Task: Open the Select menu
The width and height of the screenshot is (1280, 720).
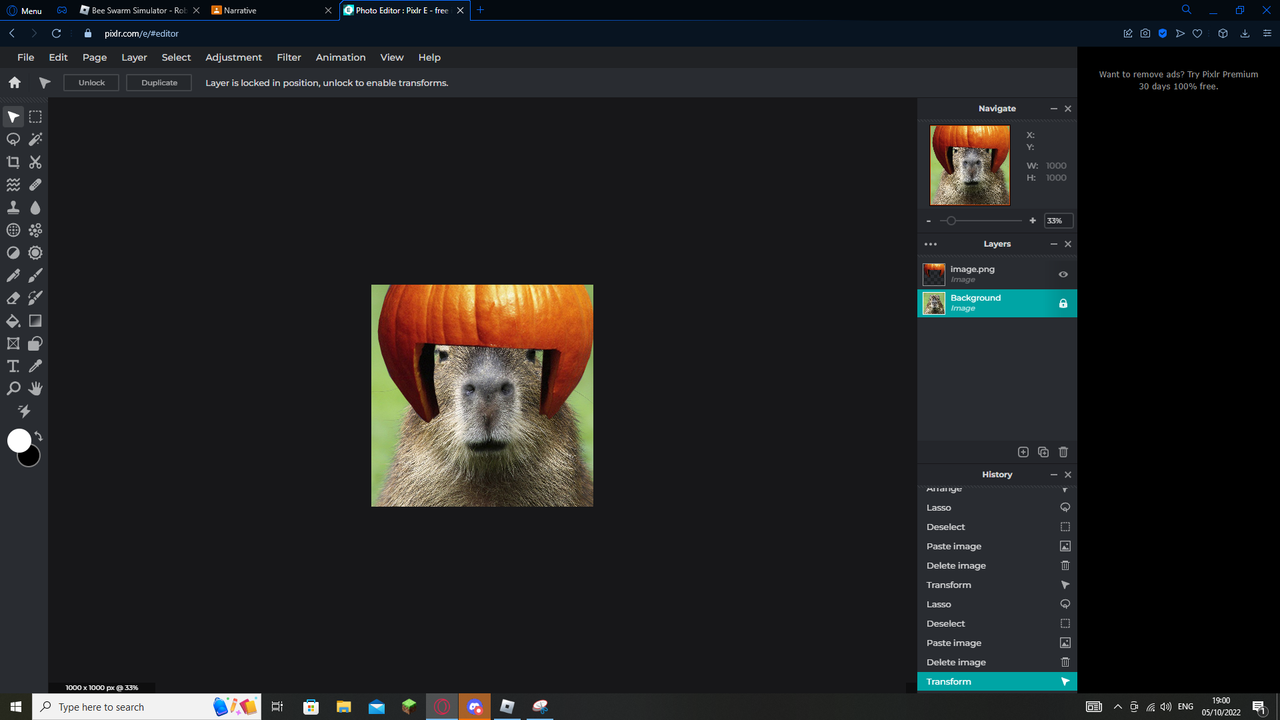Action: tap(176, 57)
